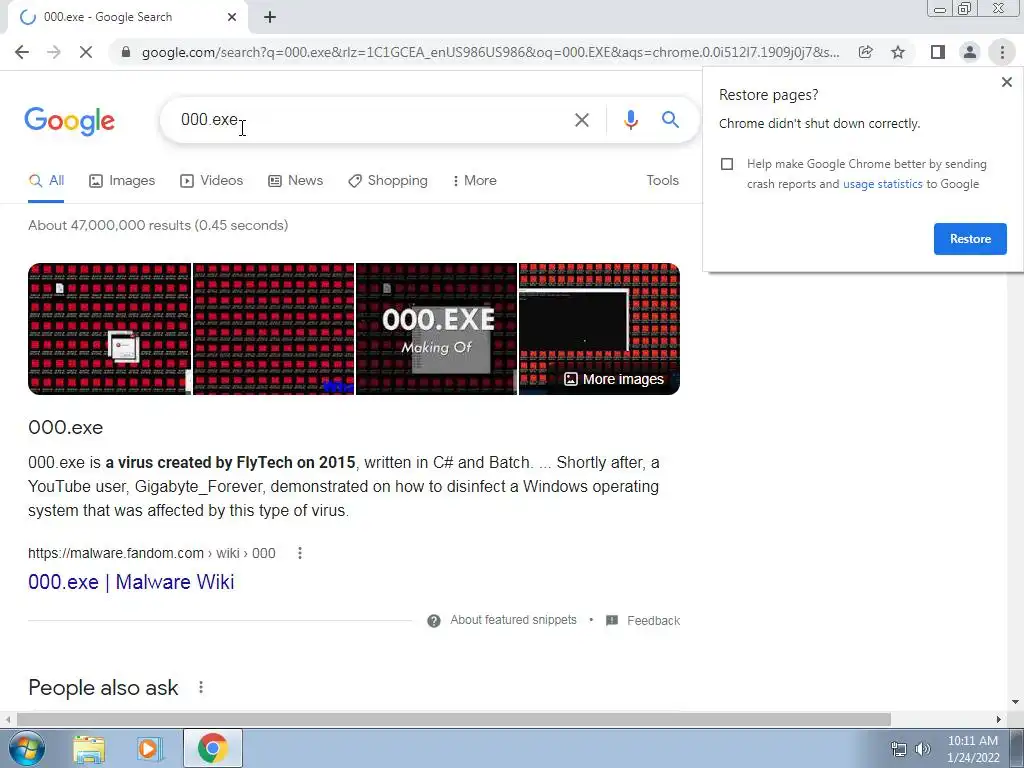Image resolution: width=1024 pixels, height=768 pixels.
Task: Open Chrome three-dot menu
Action: pos(1002,52)
